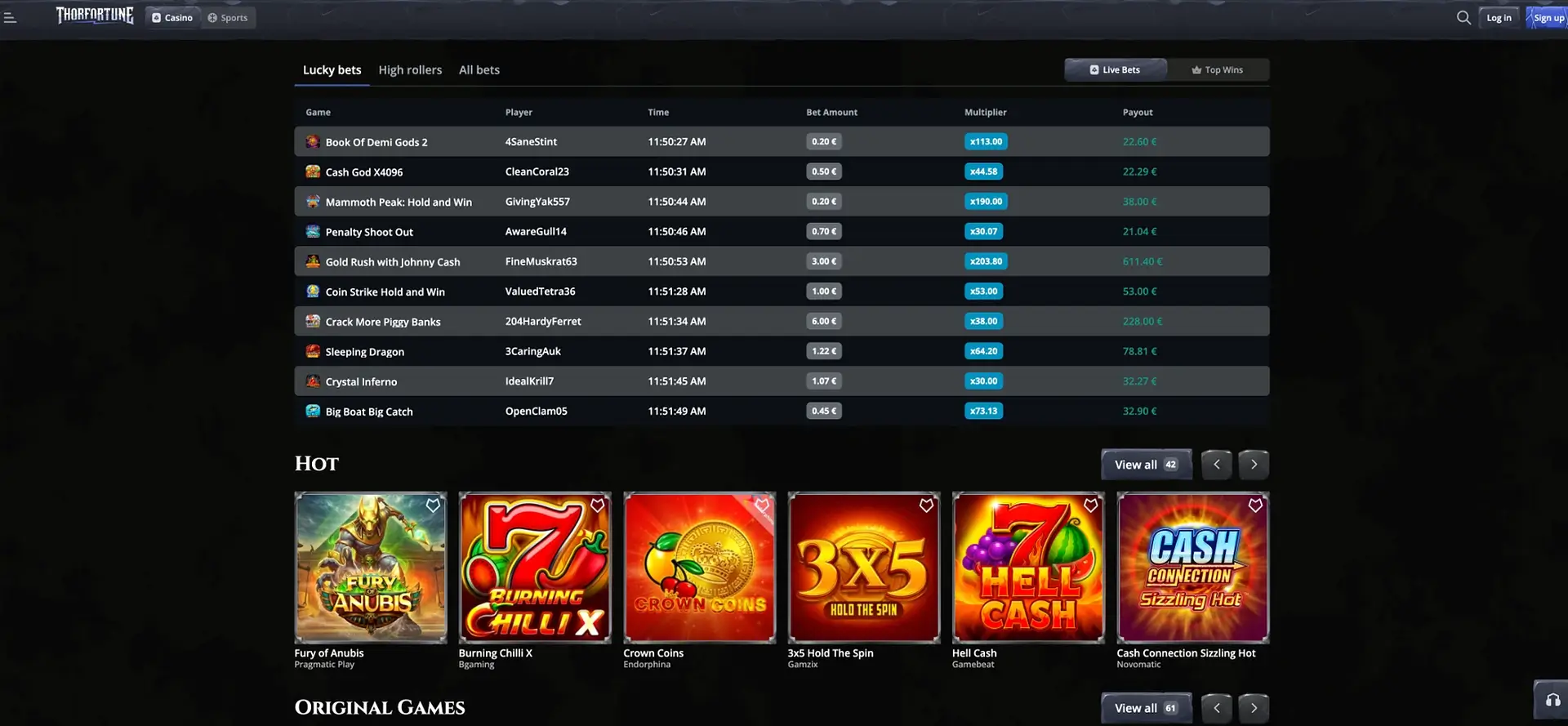This screenshot has height=726, width=1568.
Task: Favorite Burning Chilli X with heart icon
Action: pyautogui.click(x=598, y=506)
